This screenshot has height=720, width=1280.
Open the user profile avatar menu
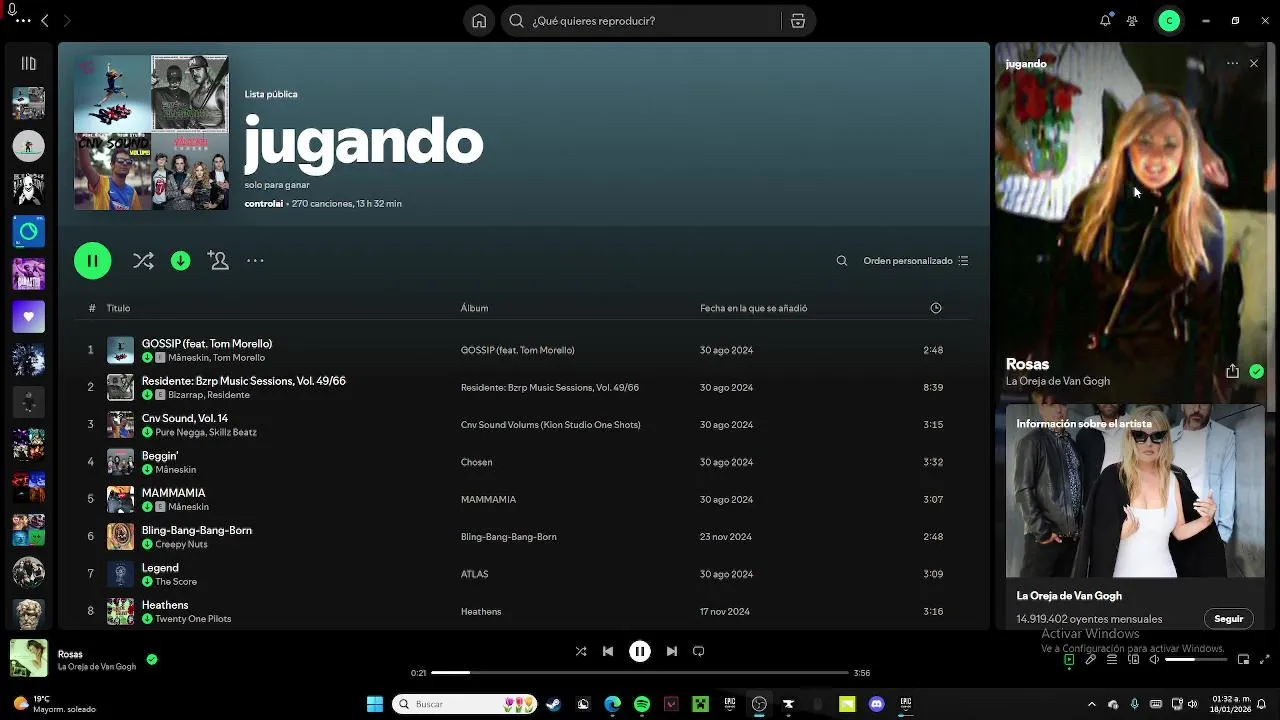click(x=1169, y=21)
